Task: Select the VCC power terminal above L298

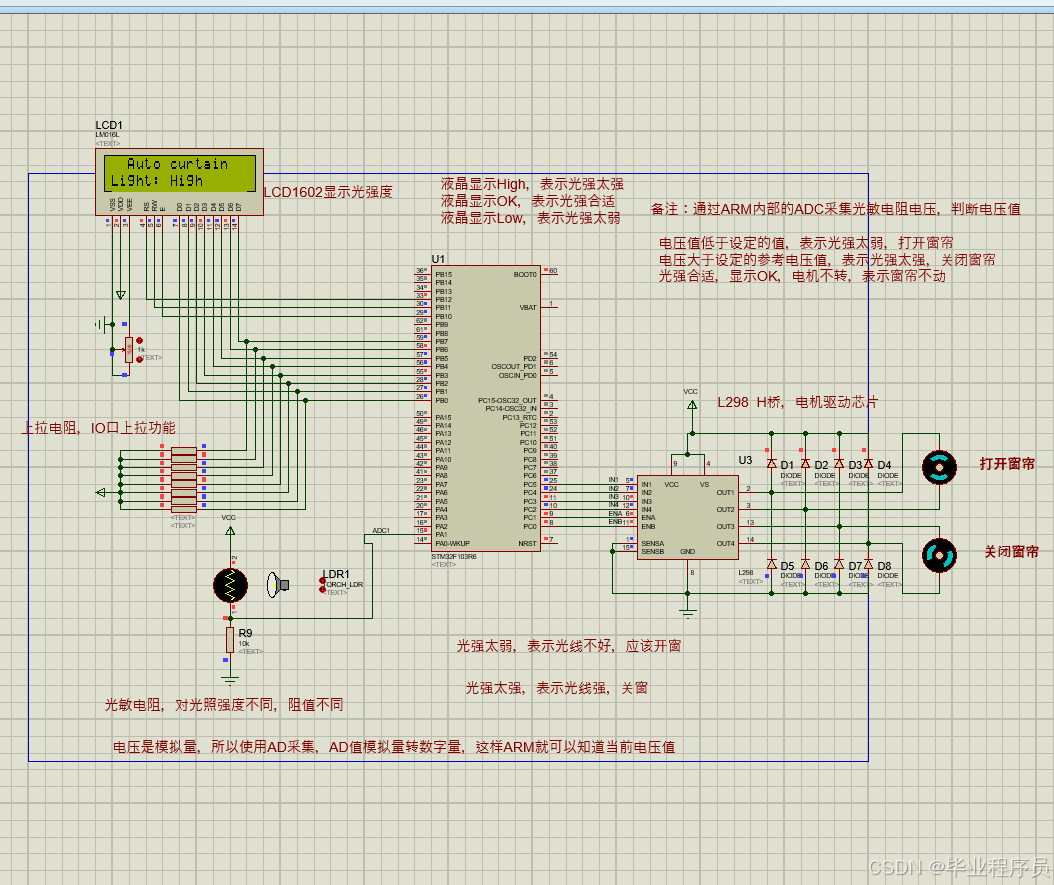Action: click(x=692, y=405)
